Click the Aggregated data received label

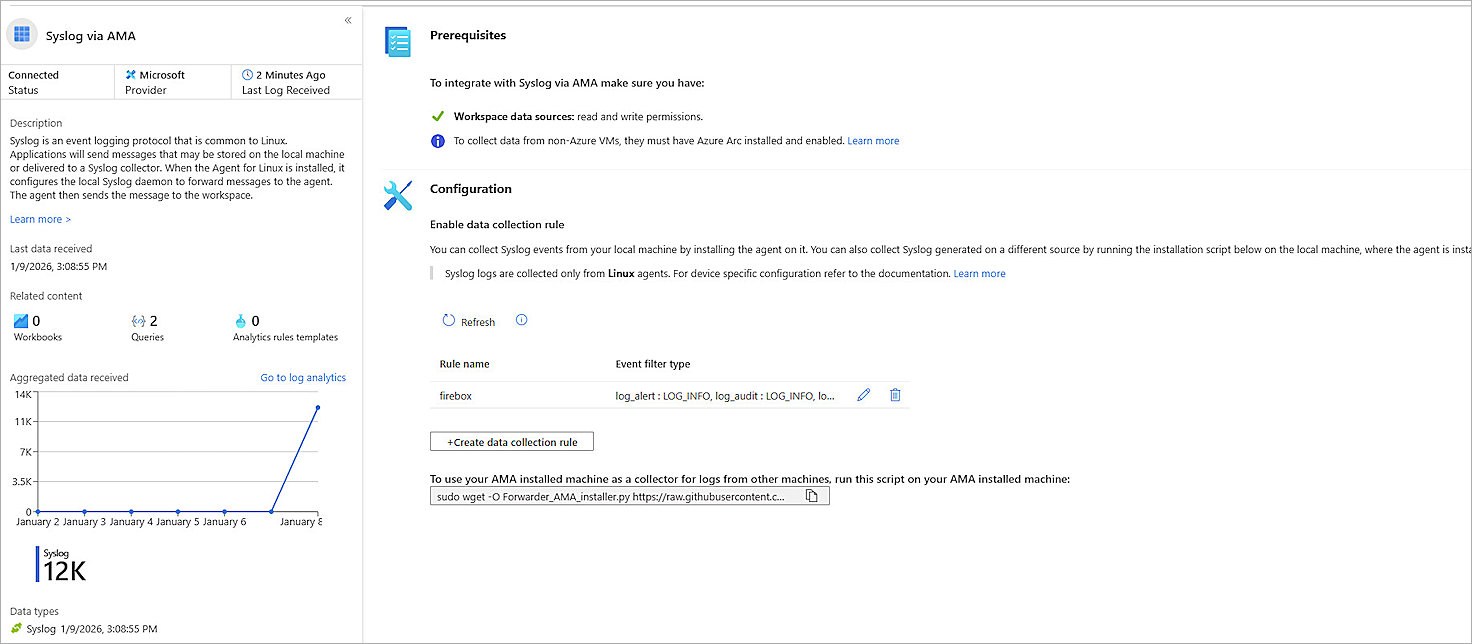coord(69,377)
